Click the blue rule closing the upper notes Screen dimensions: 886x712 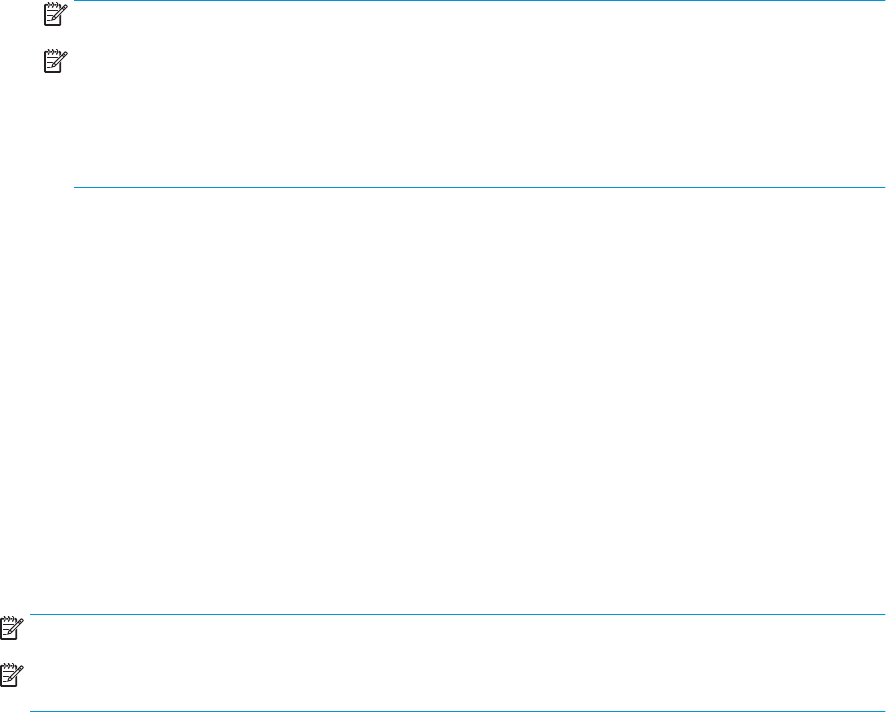click(x=480, y=187)
